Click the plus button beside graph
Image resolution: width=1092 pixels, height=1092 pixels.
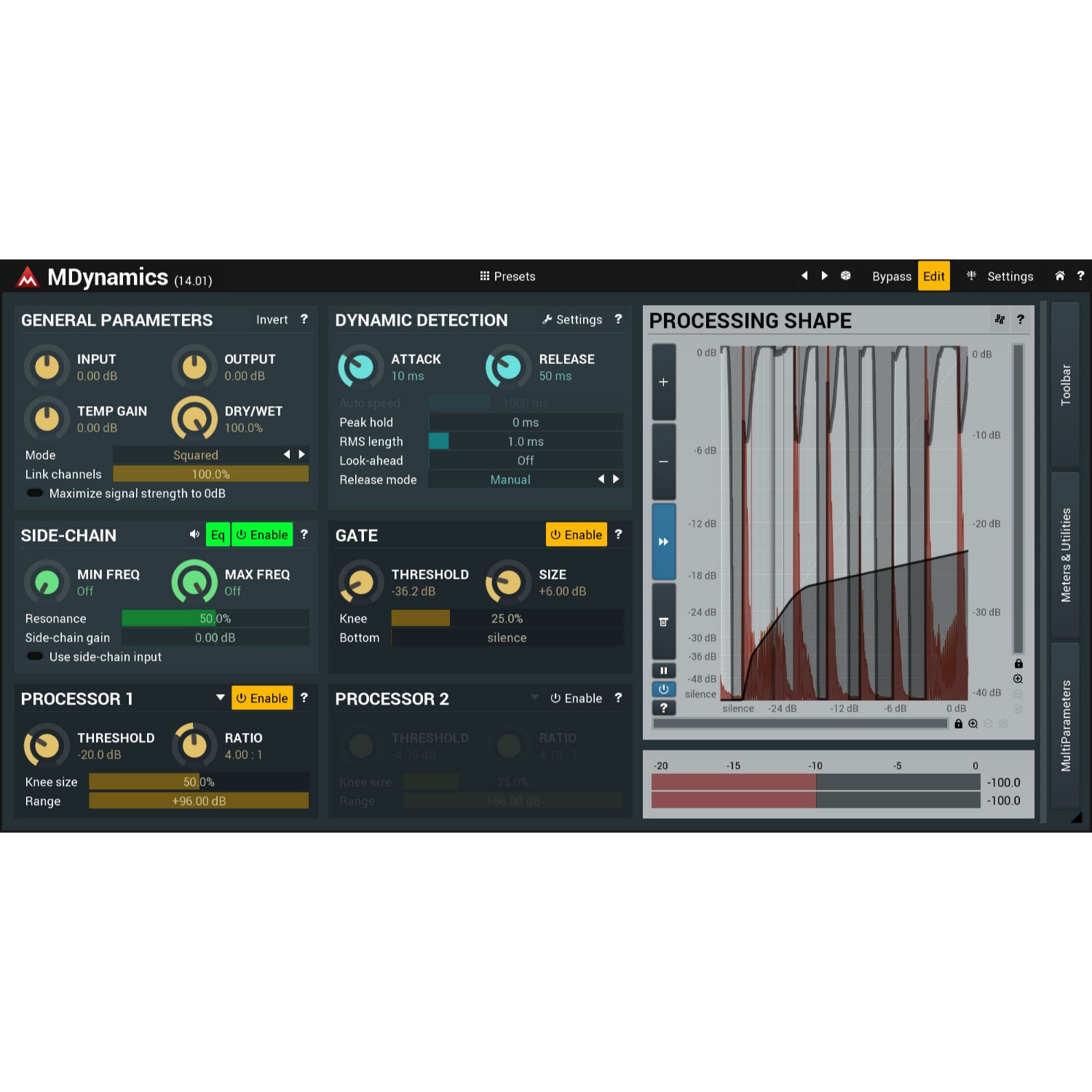pyautogui.click(x=663, y=381)
